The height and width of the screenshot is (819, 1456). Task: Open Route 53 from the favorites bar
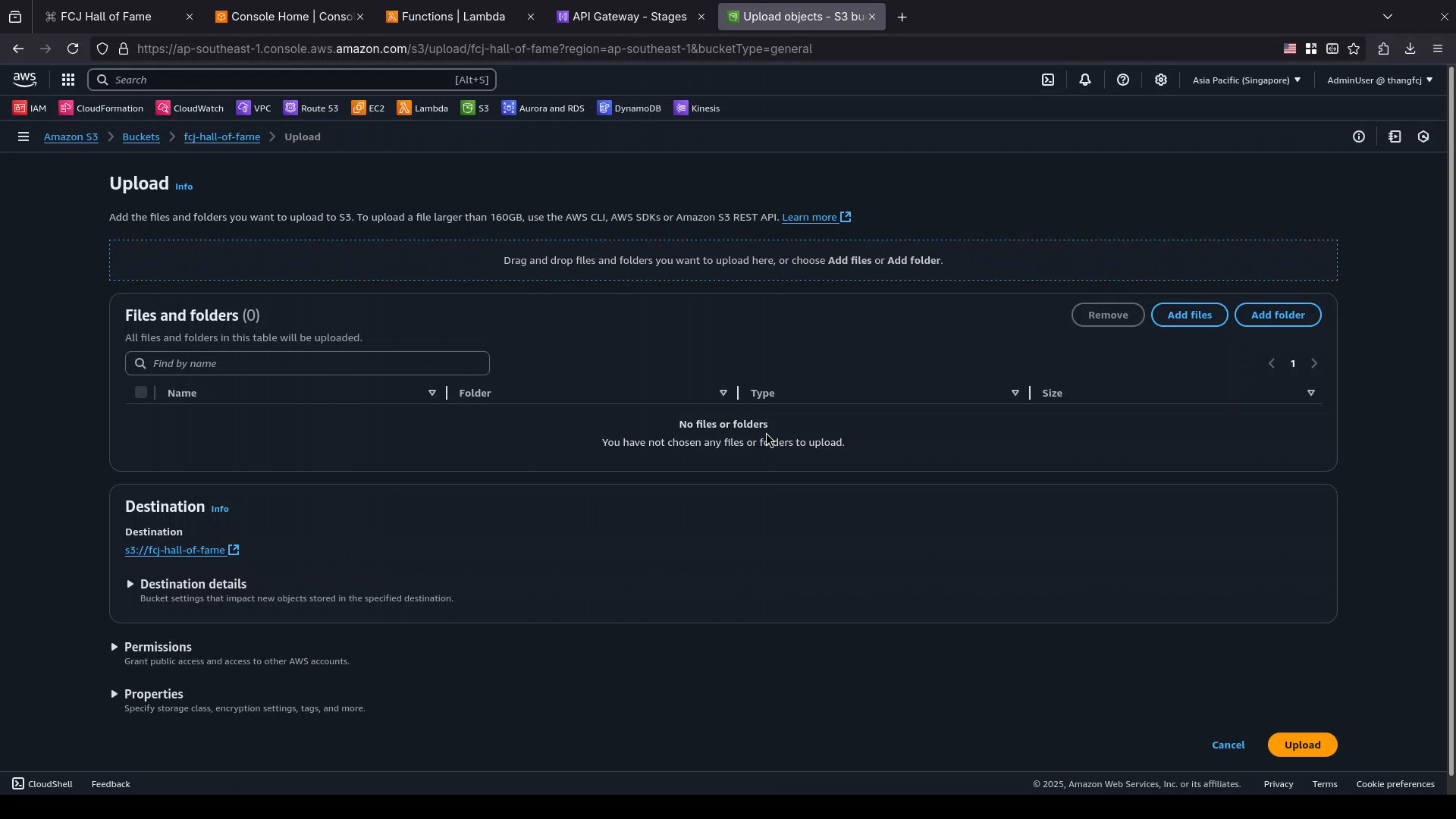pyautogui.click(x=311, y=108)
